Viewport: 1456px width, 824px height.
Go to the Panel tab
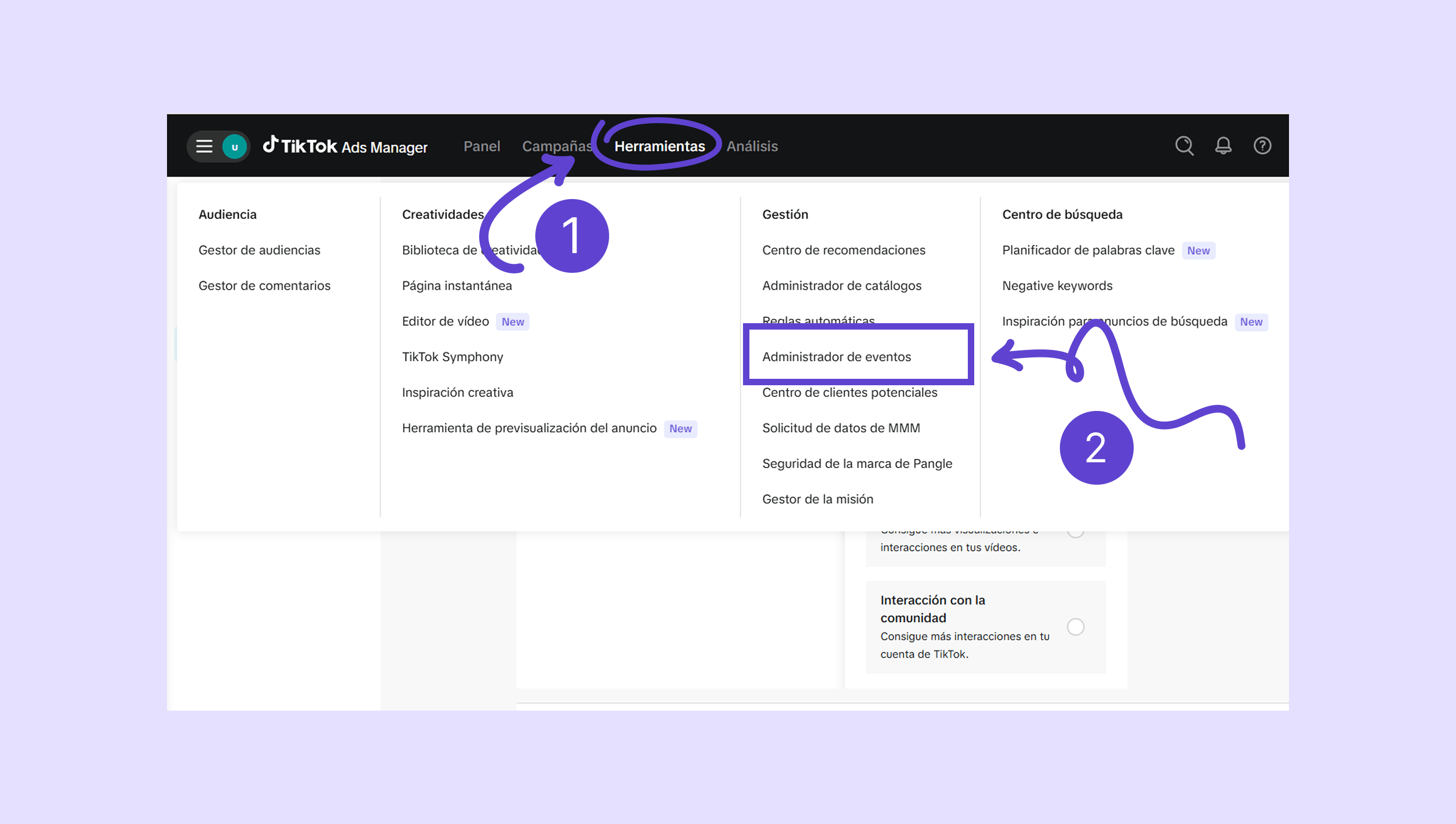[x=482, y=147]
